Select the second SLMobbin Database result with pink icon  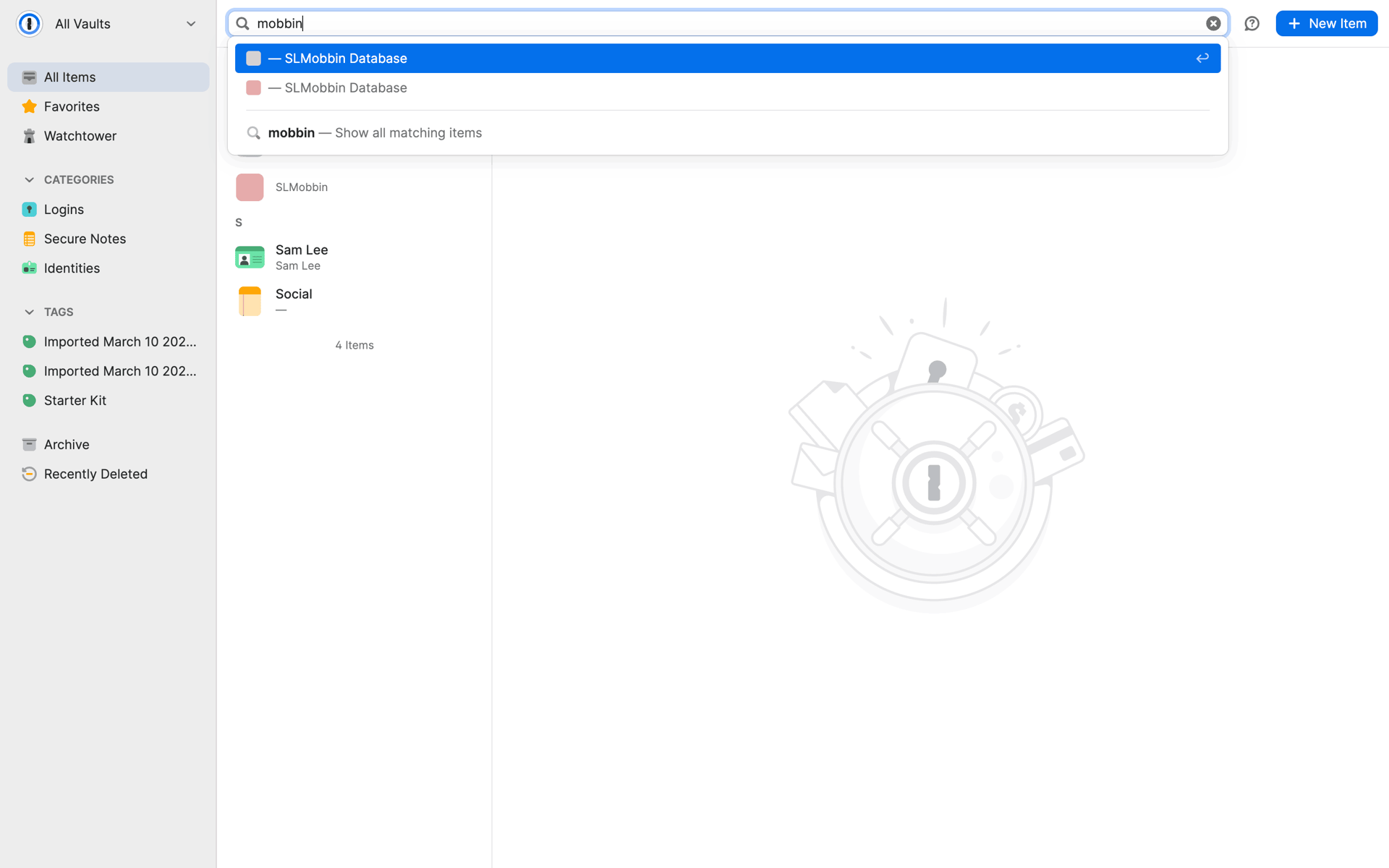(727, 88)
